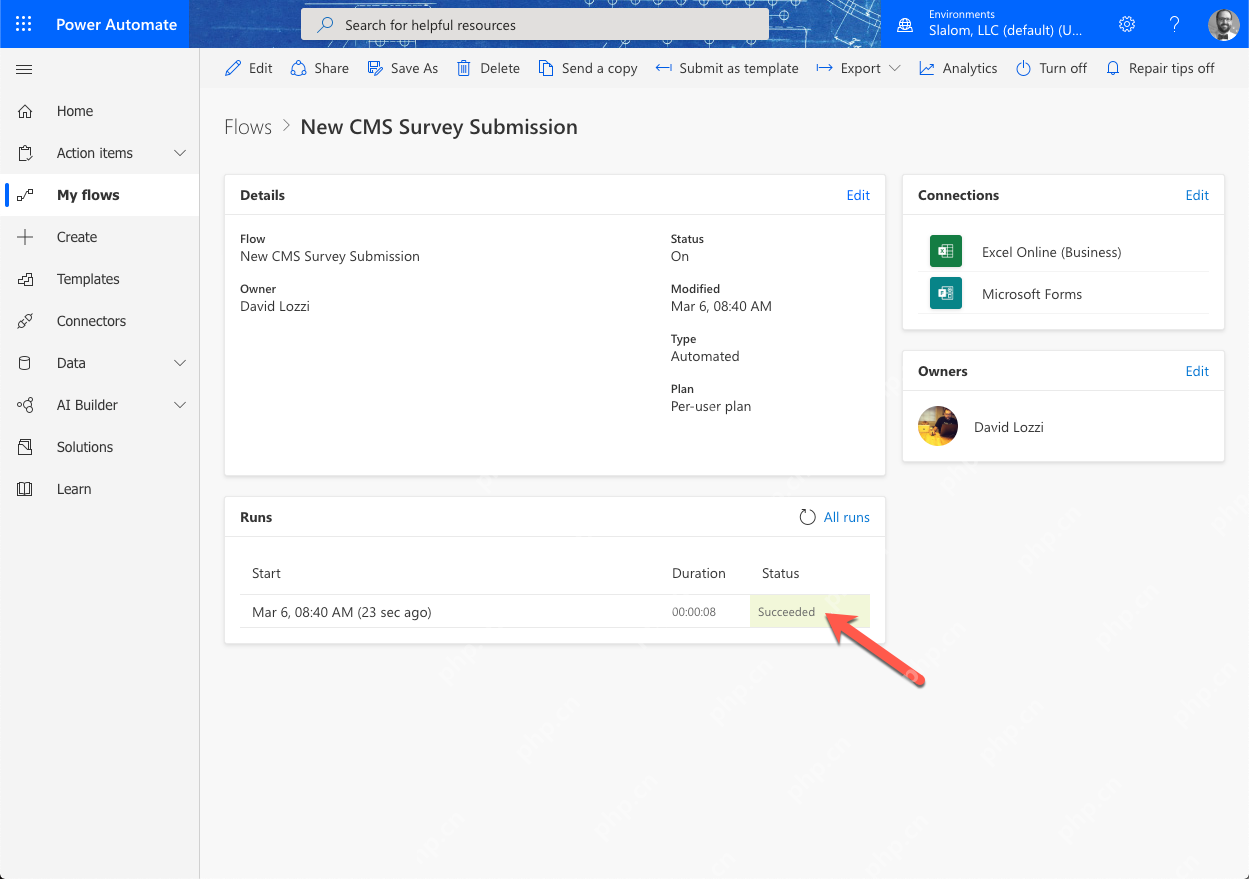Click the Per-user plan text

coord(711,406)
